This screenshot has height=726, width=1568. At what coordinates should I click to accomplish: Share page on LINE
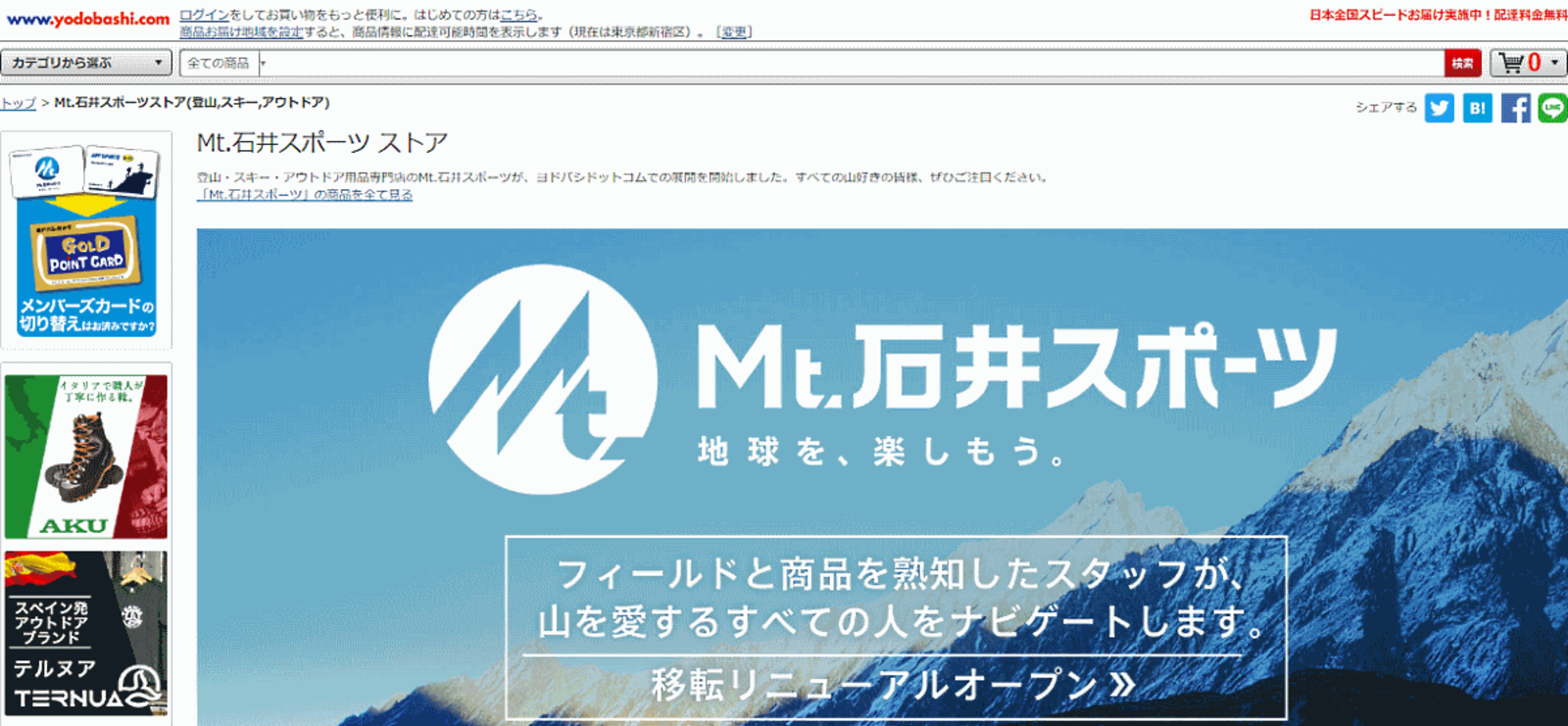tap(1552, 108)
